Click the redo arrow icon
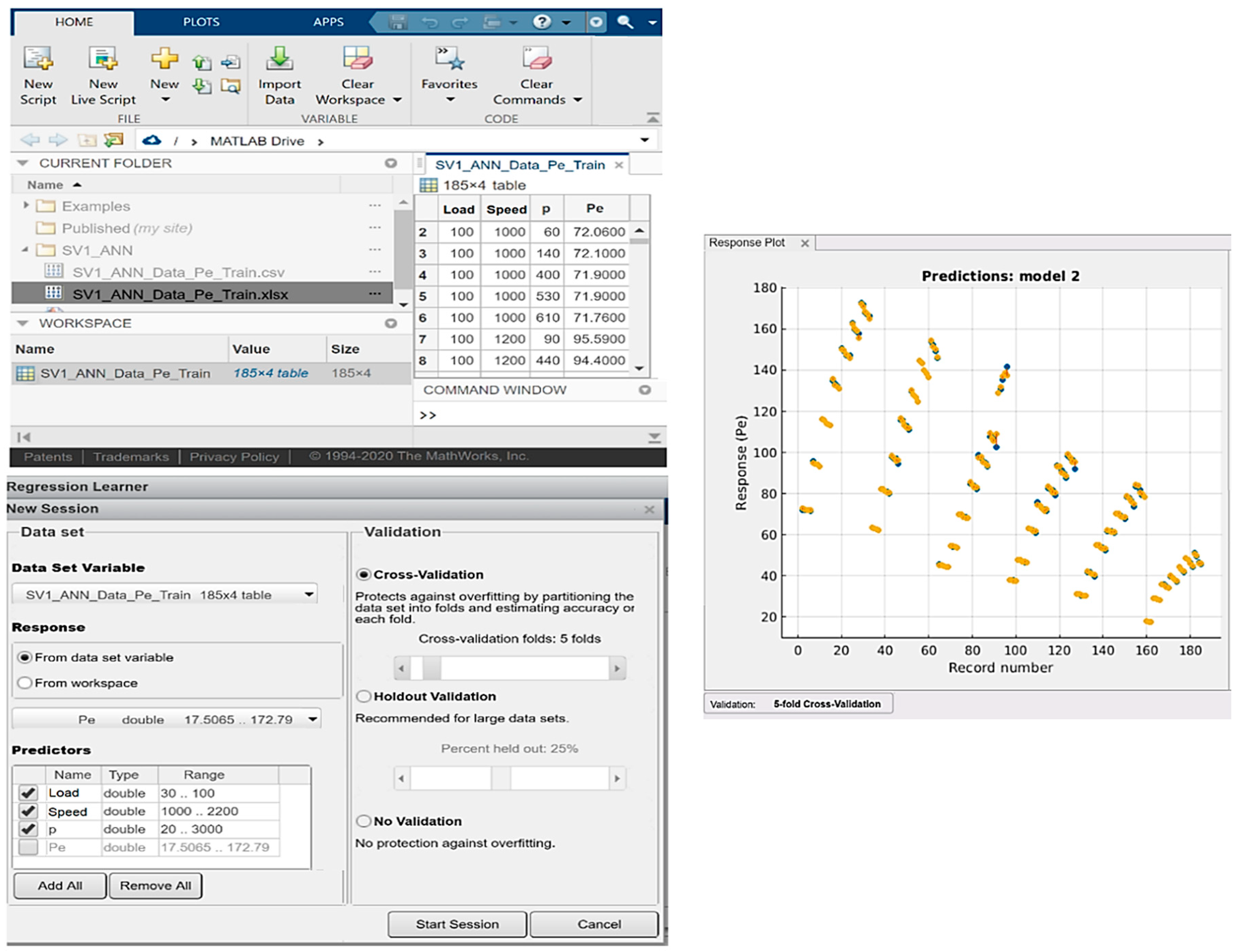This screenshot has height=952, width=1242. point(460,22)
